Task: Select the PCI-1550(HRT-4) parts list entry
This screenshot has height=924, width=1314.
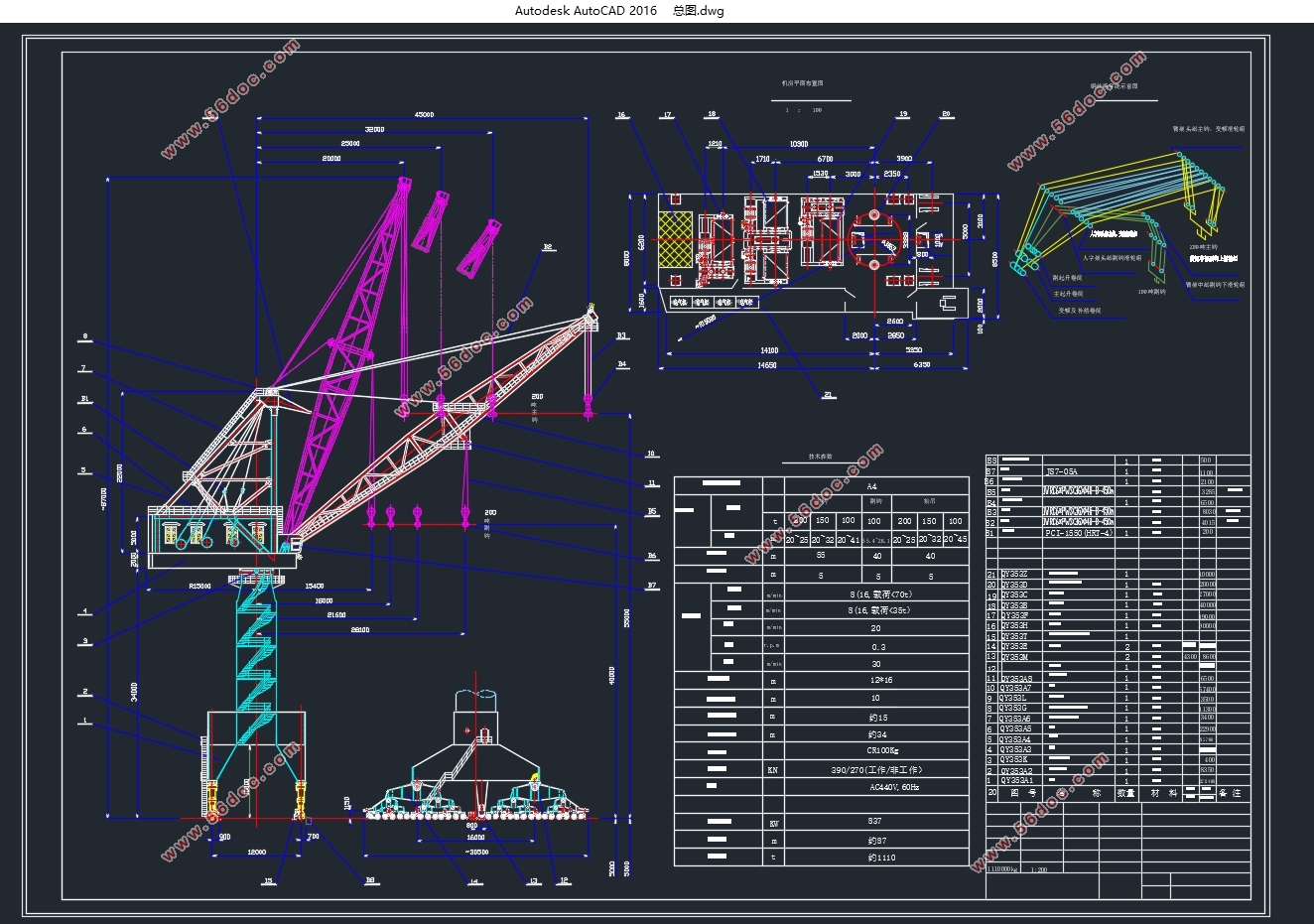Action: pos(1079,533)
